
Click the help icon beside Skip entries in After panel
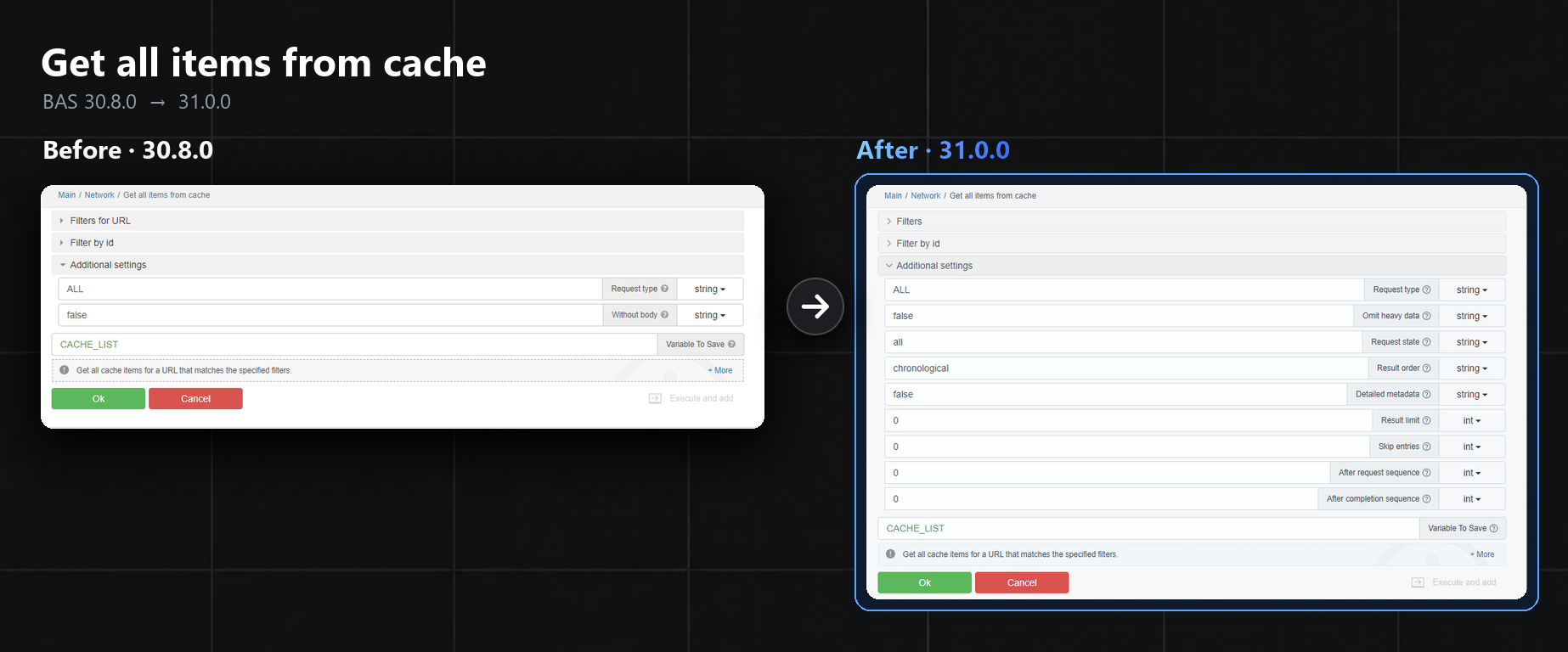[x=1426, y=447]
